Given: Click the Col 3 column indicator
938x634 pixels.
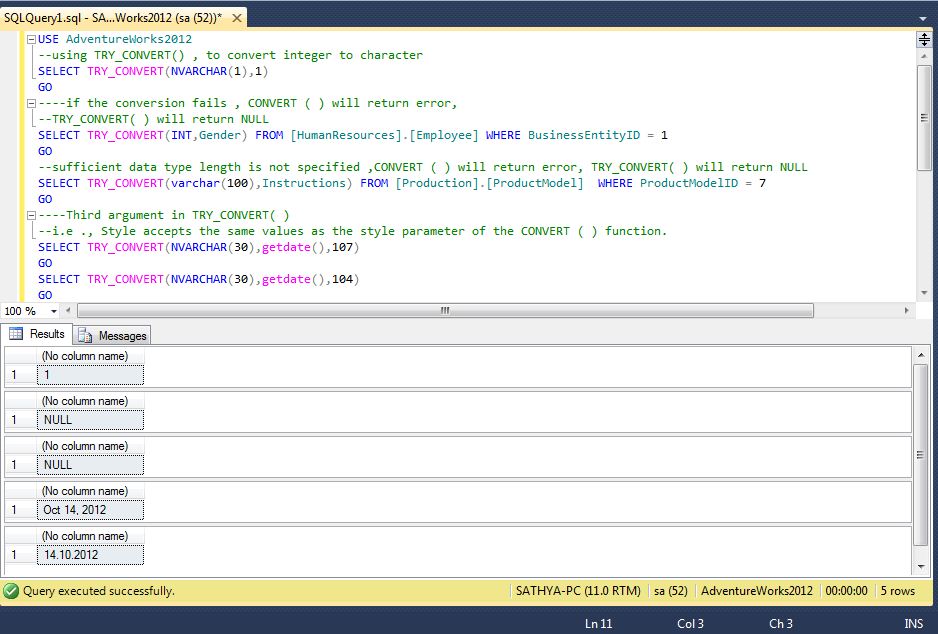Looking at the screenshot, I should click(x=690, y=623).
